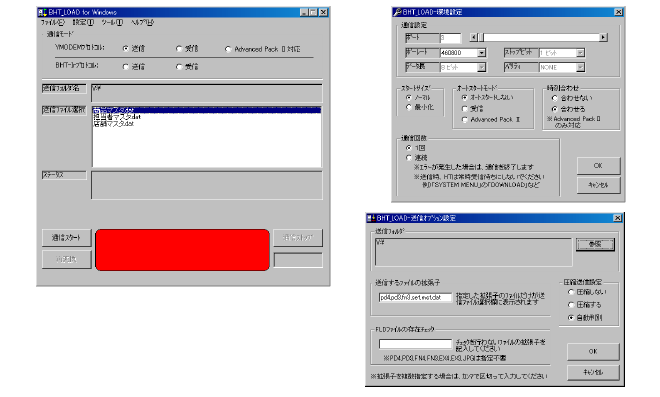Screen dimensions: 660x397
Task: Select YMODEM protocol 送信 radio button
Action: point(125,49)
